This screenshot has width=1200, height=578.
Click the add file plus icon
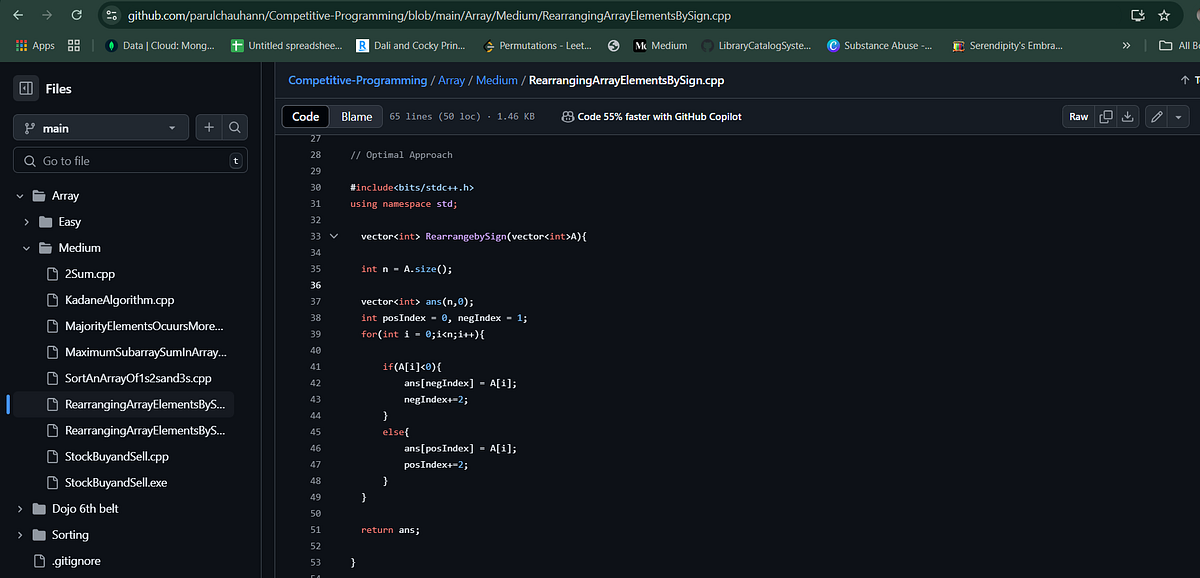pos(208,127)
